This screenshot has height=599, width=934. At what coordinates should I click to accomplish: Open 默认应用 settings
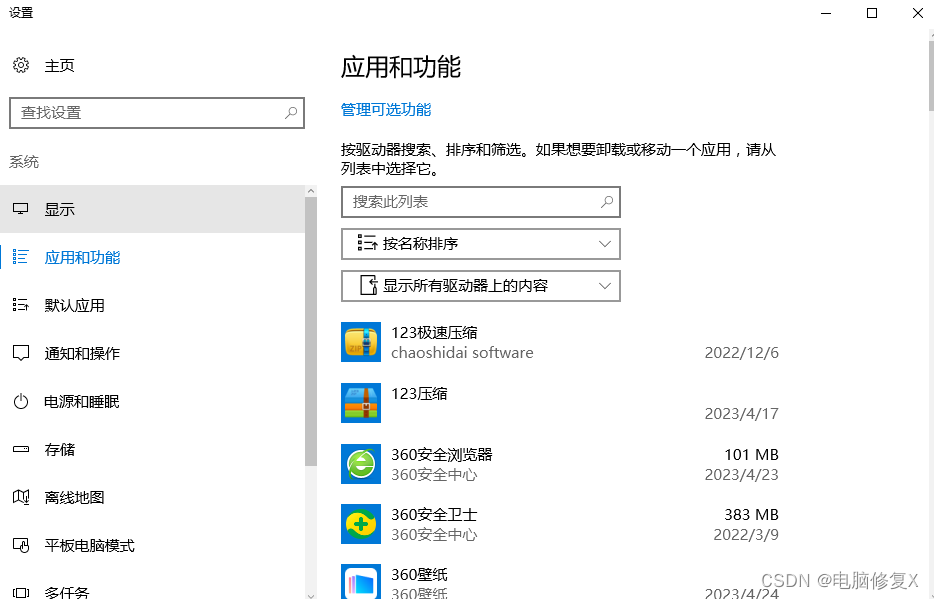click(x=152, y=305)
